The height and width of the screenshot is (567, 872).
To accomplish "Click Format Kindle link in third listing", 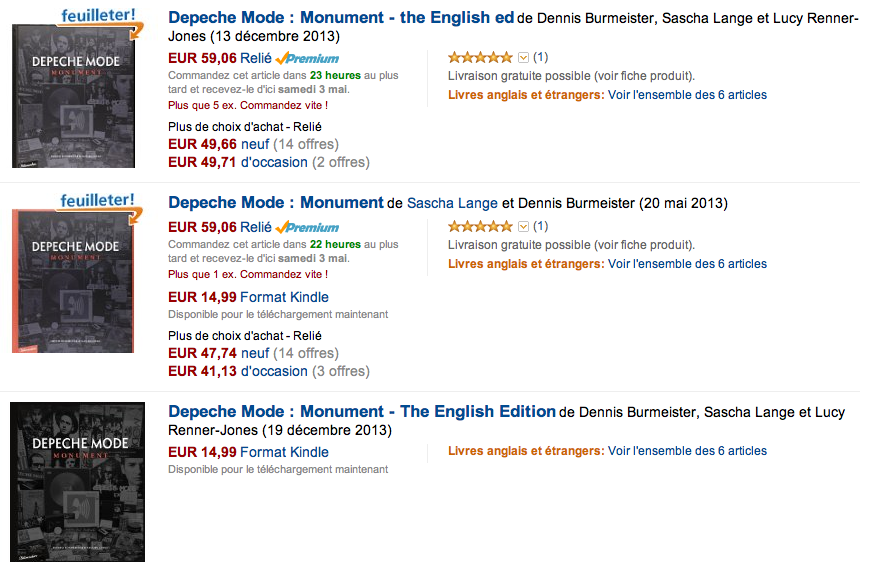I will (x=284, y=452).
